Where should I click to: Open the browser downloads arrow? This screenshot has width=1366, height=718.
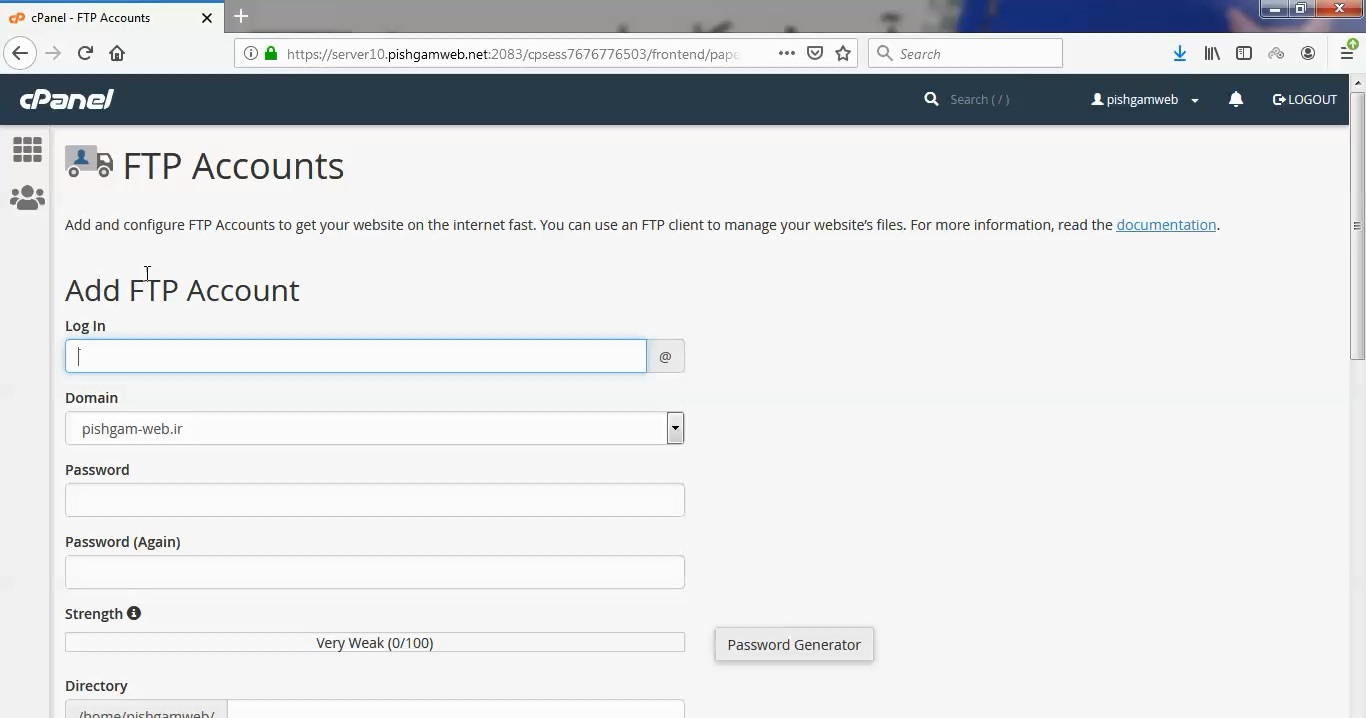(x=1180, y=53)
